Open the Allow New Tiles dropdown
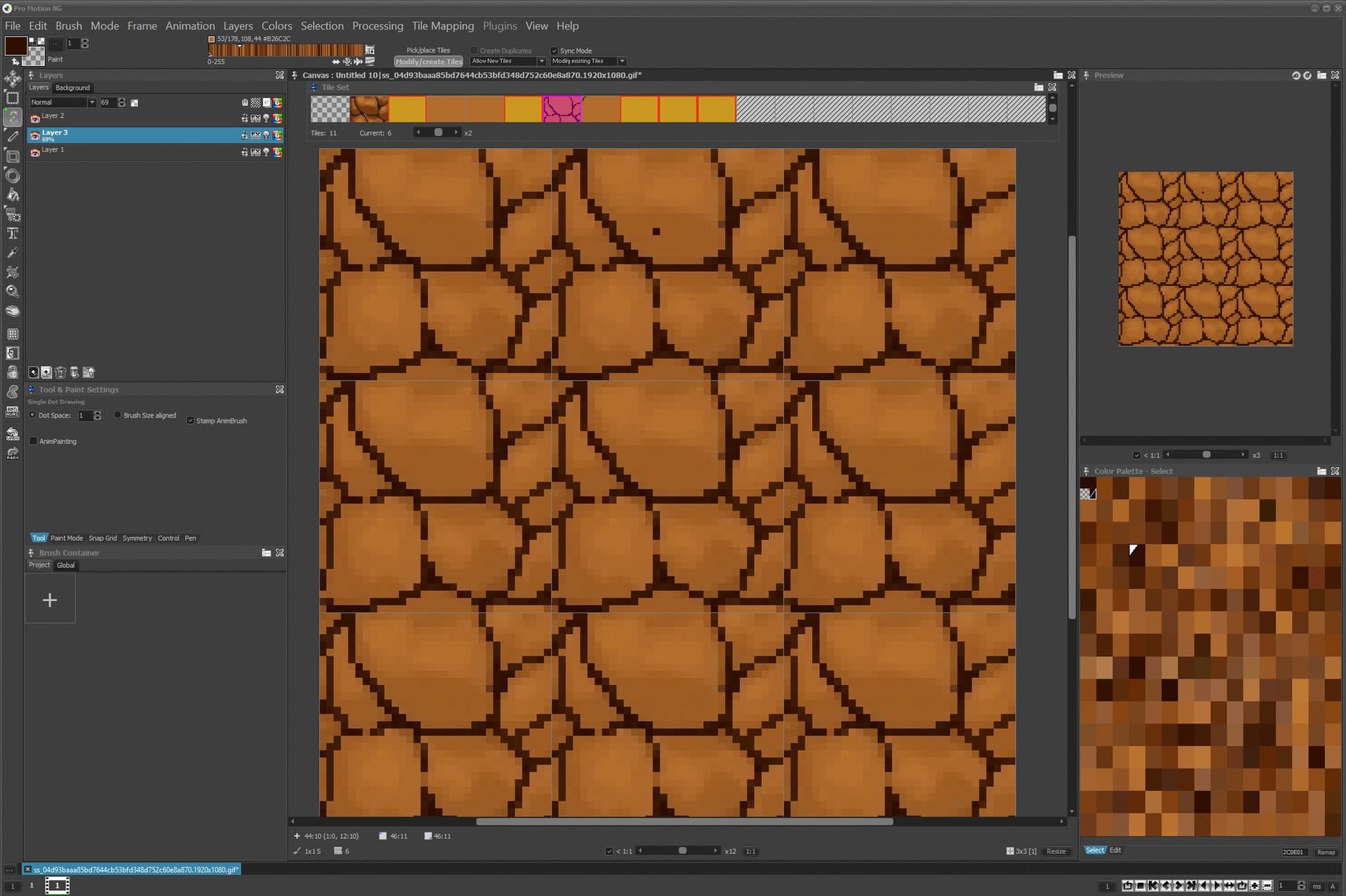Screen dimensions: 1346x896 (541, 61)
